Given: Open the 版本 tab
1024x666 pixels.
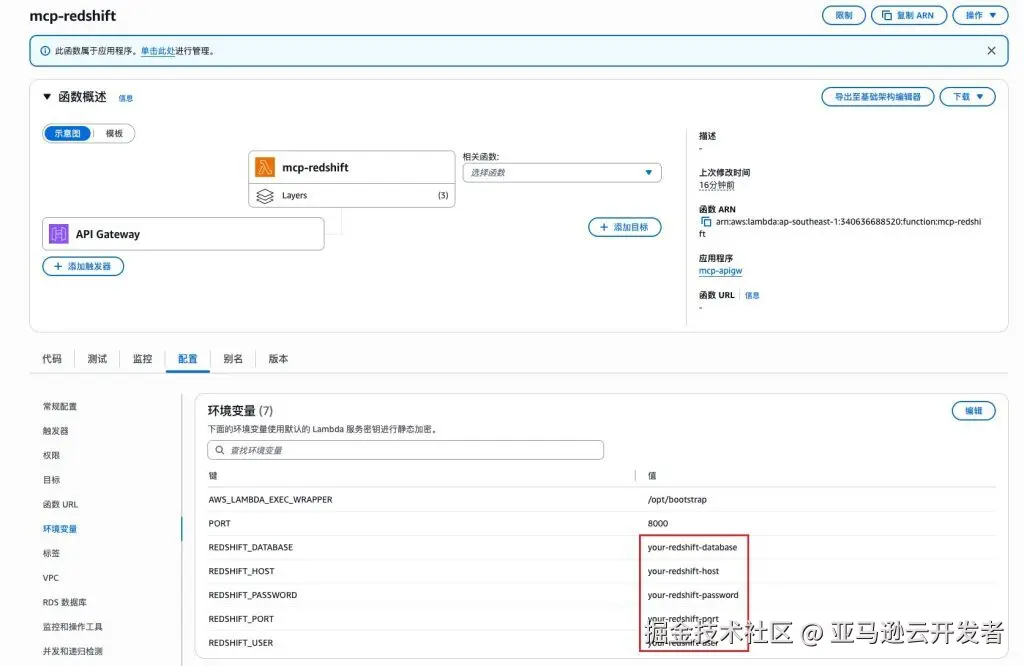Looking at the screenshot, I should [x=278, y=358].
